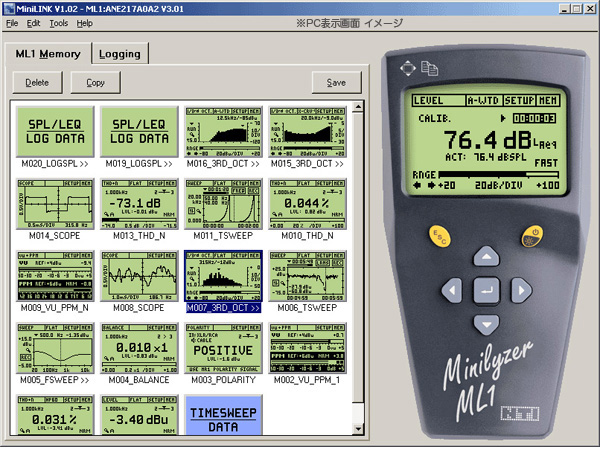The width and height of the screenshot is (600, 450).
Task: Click the copy screen icon on device
Action: click(429, 68)
